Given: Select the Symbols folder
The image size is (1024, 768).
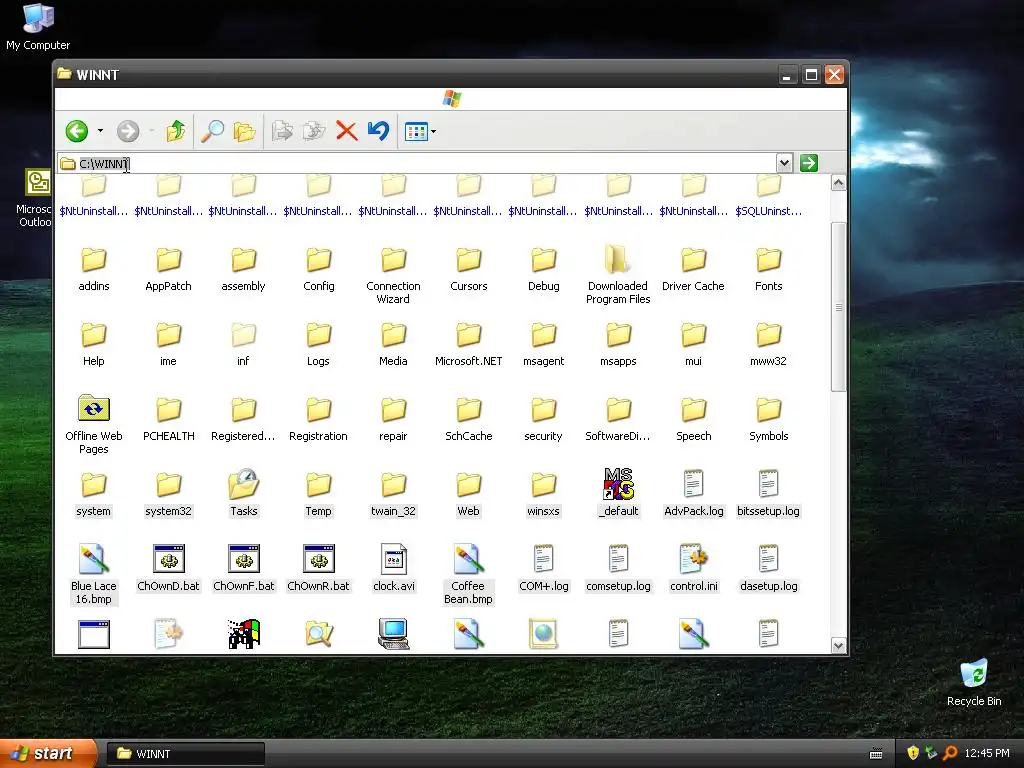Looking at the screenshot, I should (769, 419).
